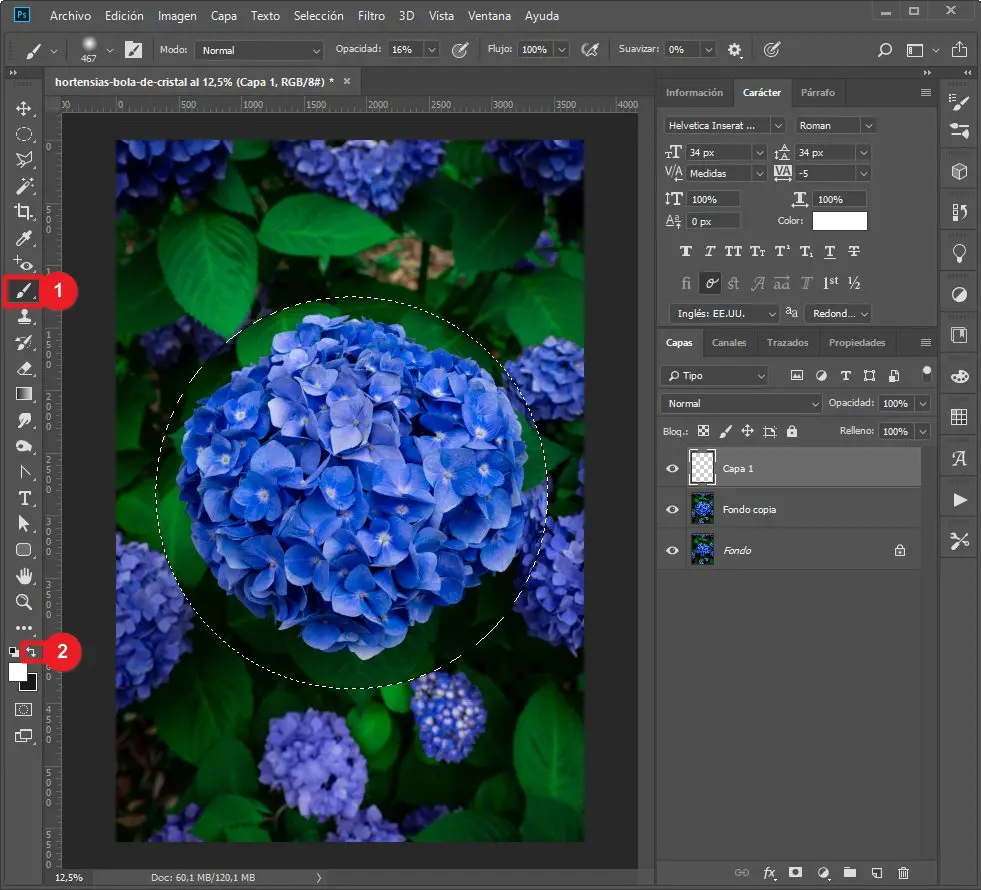Click the delete layer trash icon
This screenshot has height=890, width=981.
(x=904, y=873)
